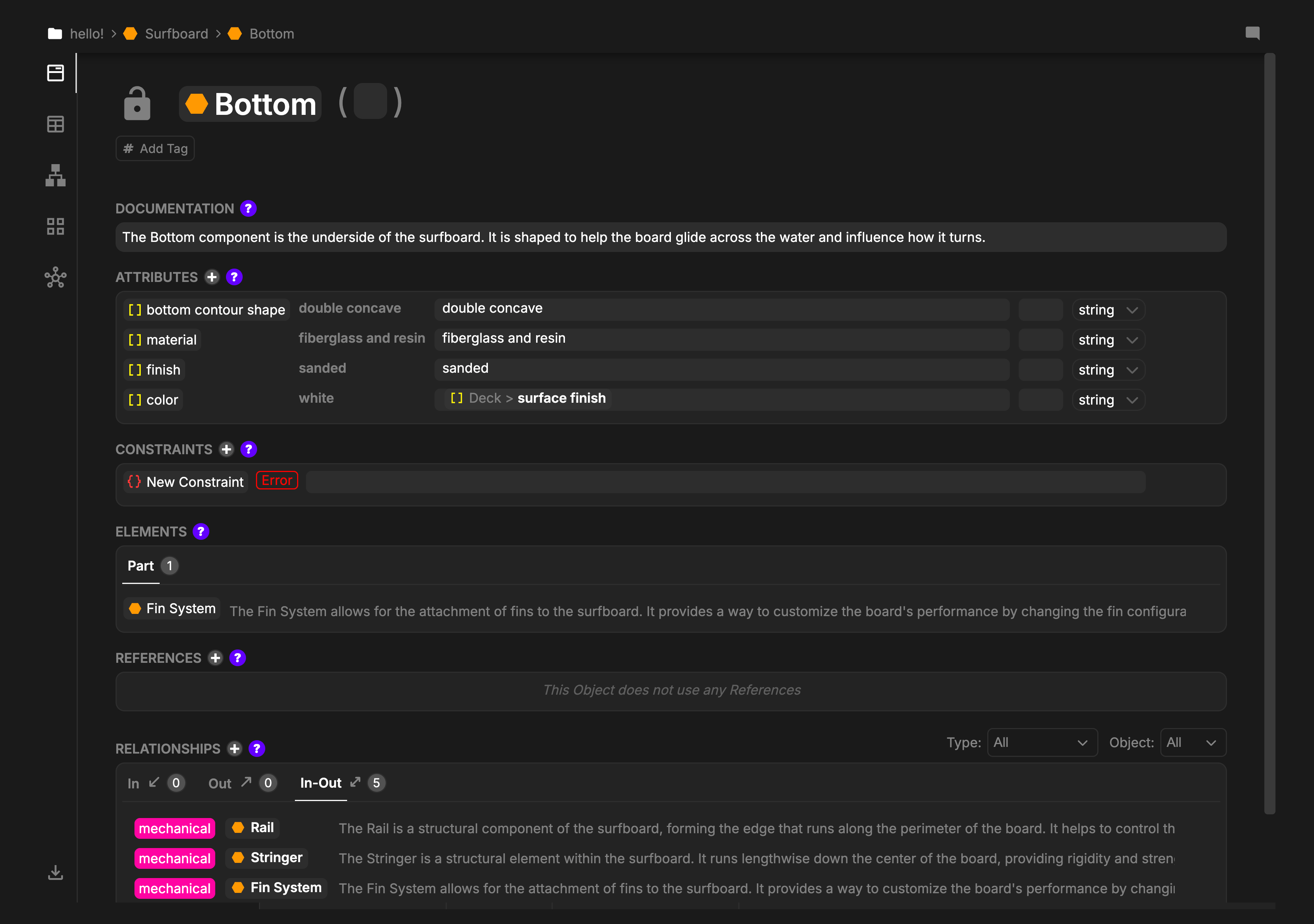Open Documentation help question mark
1314x924 pixels.
[248, 208]
